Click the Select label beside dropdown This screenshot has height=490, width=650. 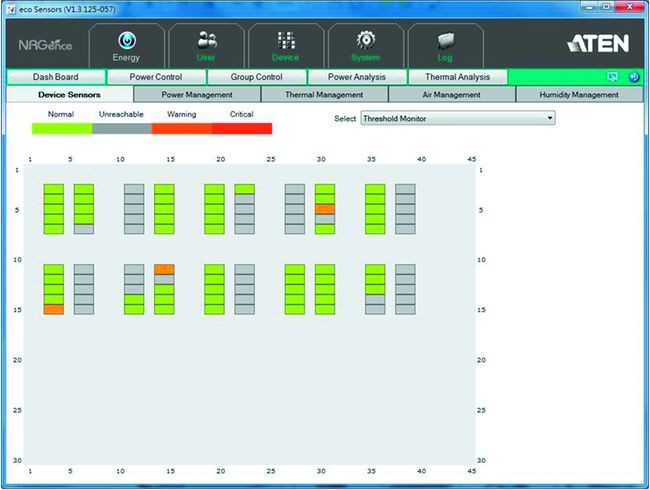(345, 119)
